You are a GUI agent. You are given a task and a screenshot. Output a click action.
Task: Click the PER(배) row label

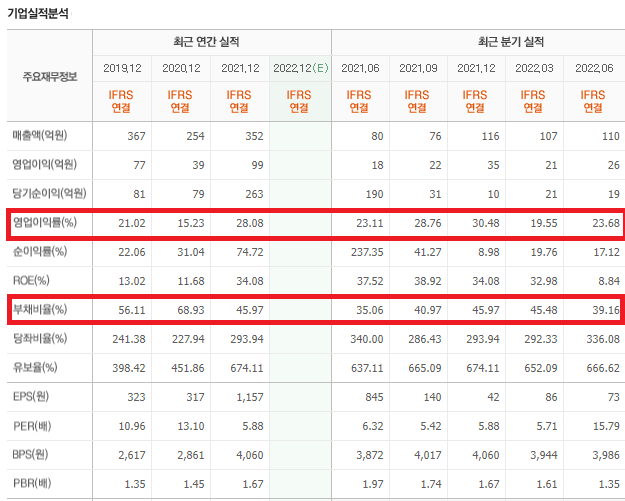(32, 426)
